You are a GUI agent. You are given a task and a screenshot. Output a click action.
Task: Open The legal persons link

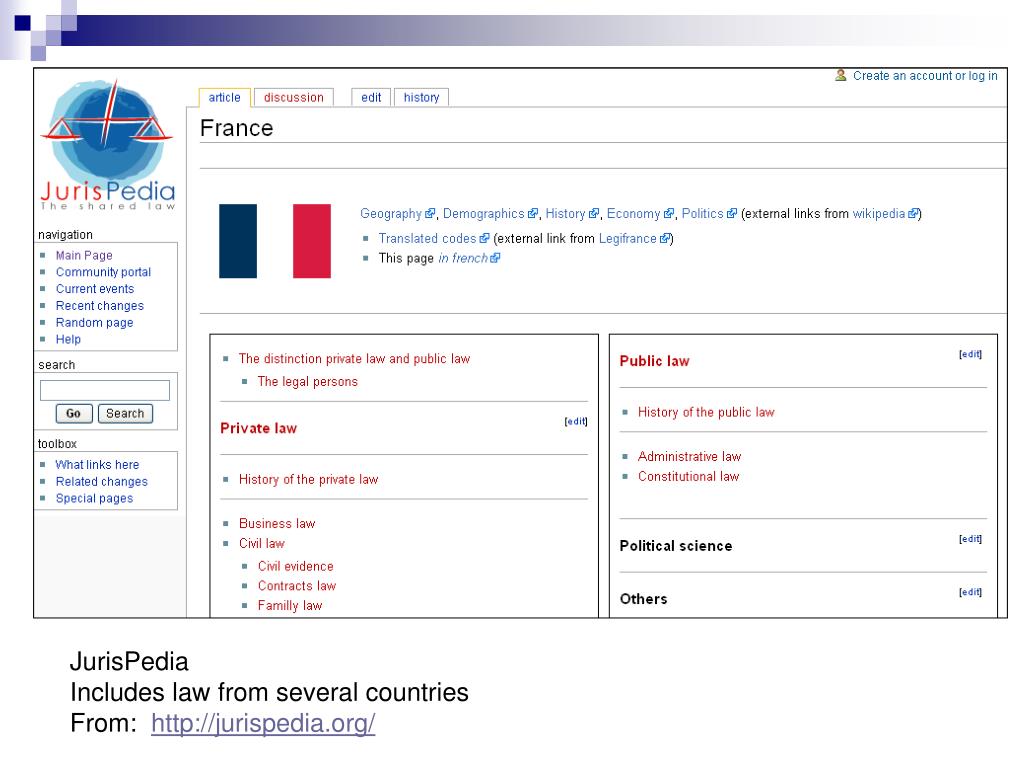pyautogui.click(x=308, y=381)
